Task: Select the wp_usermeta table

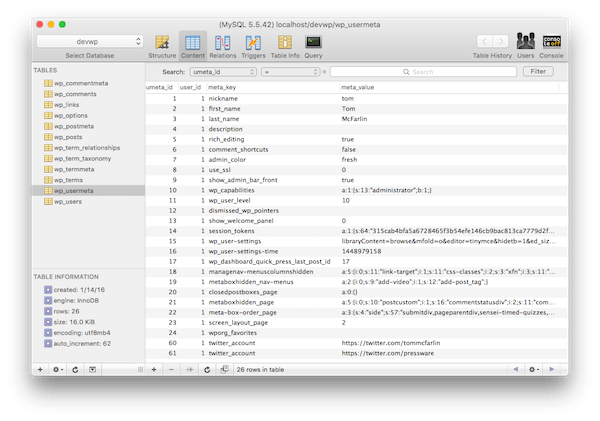Action: [88, 190]
